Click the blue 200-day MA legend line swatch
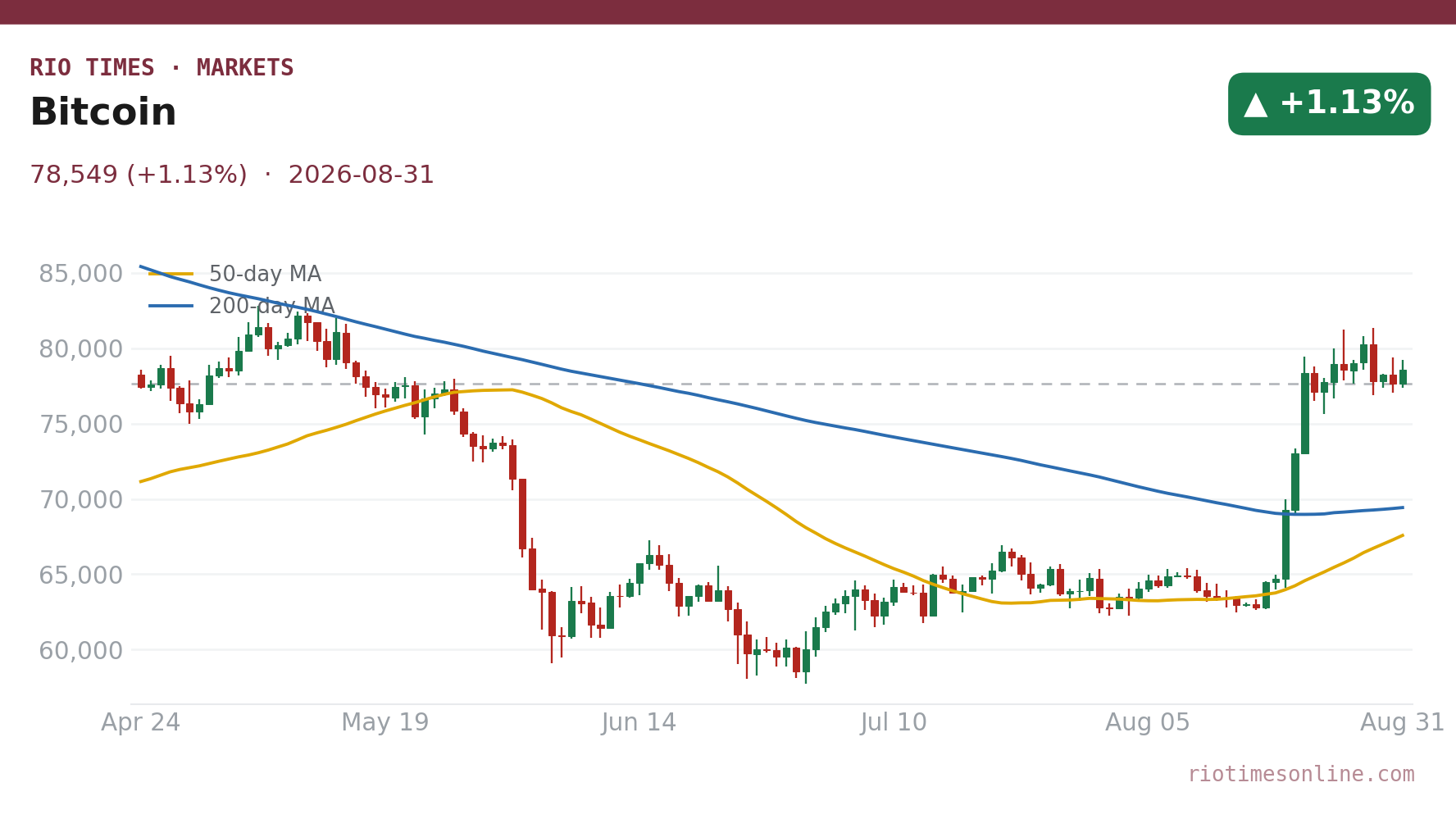The image size is (1456, 819). tap(171, 307)
